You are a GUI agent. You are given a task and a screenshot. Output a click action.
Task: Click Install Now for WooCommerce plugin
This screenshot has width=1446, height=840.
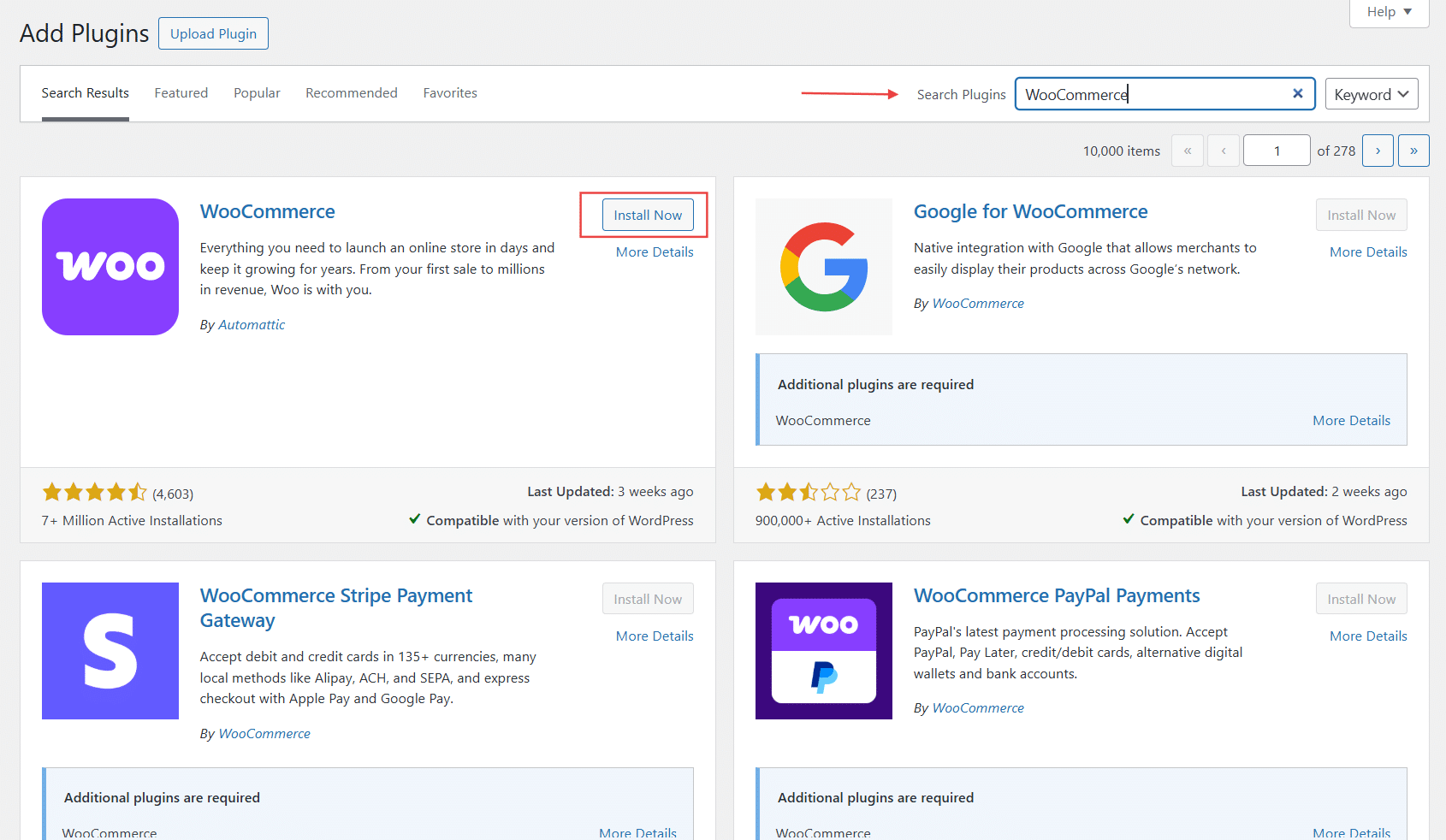click(x=648, y=215)
